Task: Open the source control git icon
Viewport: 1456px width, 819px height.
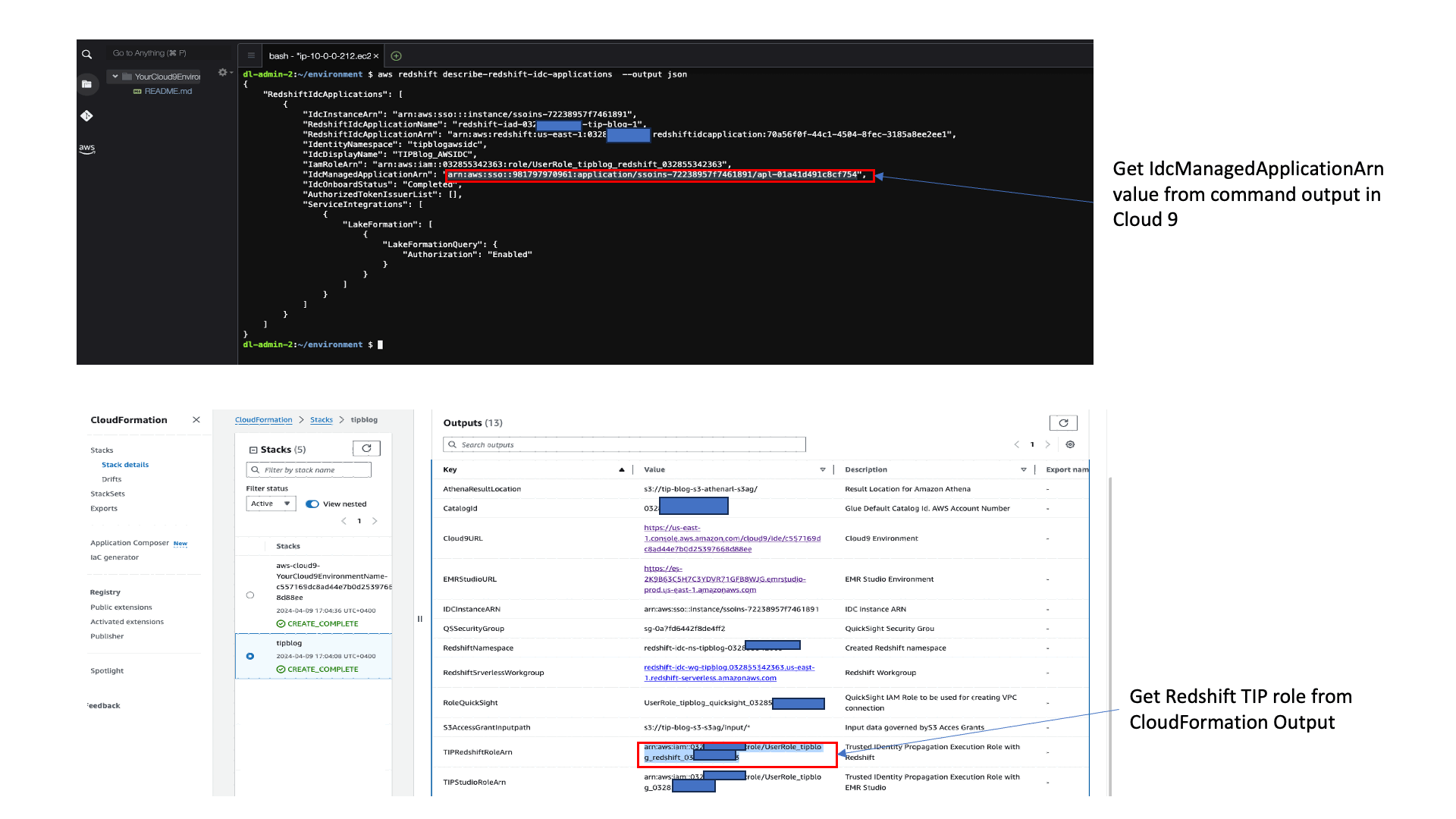Action: coord(86,116)
